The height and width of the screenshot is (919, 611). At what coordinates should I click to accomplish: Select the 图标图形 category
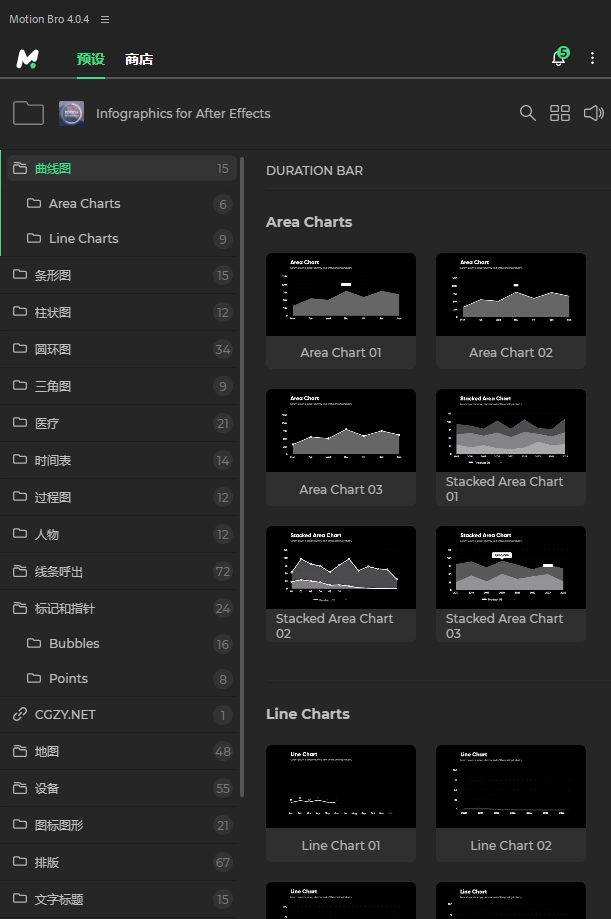coord(120,826)
